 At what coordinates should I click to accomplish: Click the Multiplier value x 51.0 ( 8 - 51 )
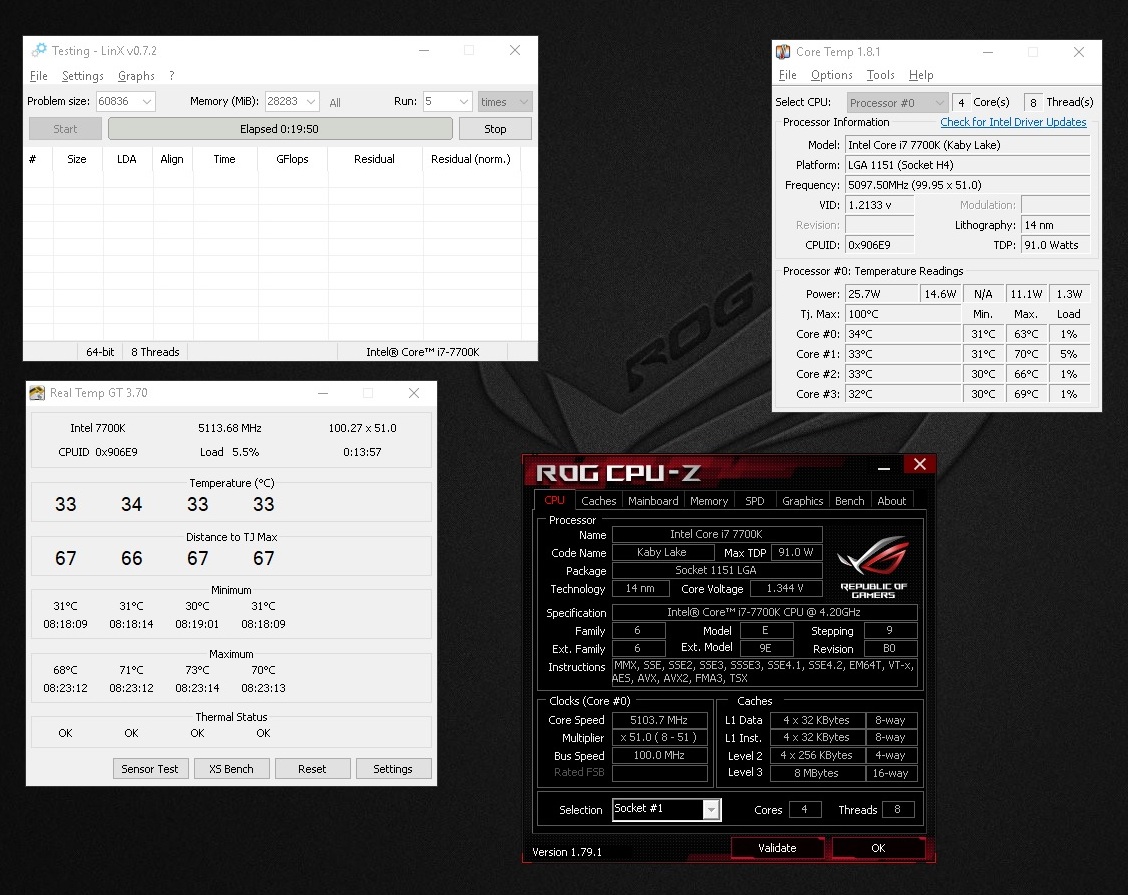[659, 737]
